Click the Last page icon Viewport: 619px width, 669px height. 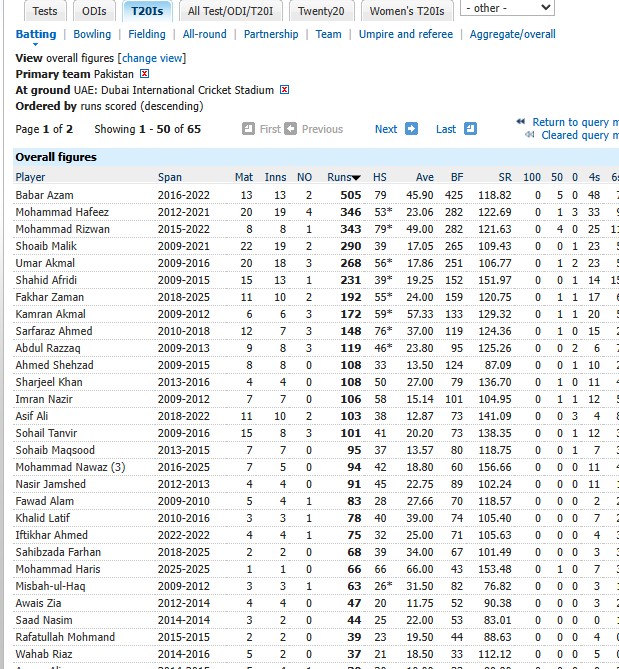[x=471, y=129]
